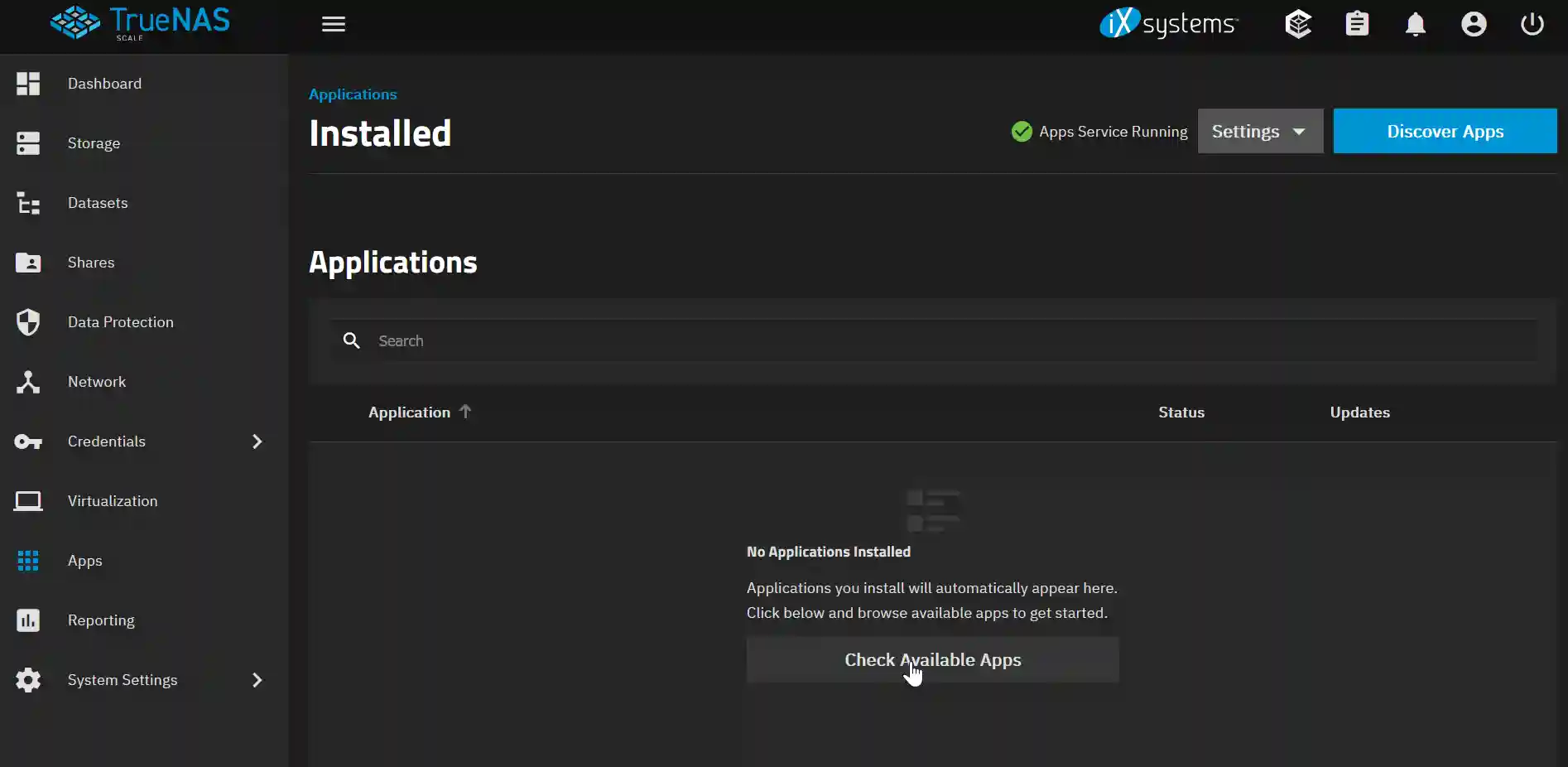Open Datasets from the sidebar
The width and height of the screenshot is (1568, 767).
pos(29,203)
